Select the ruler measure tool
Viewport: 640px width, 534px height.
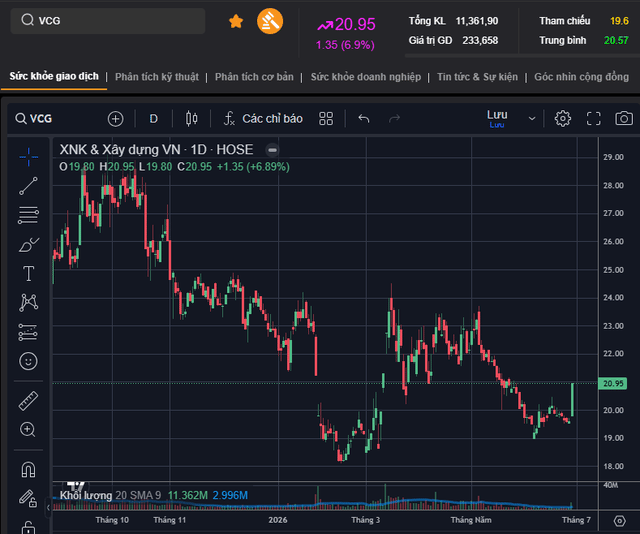coord(29,400)
